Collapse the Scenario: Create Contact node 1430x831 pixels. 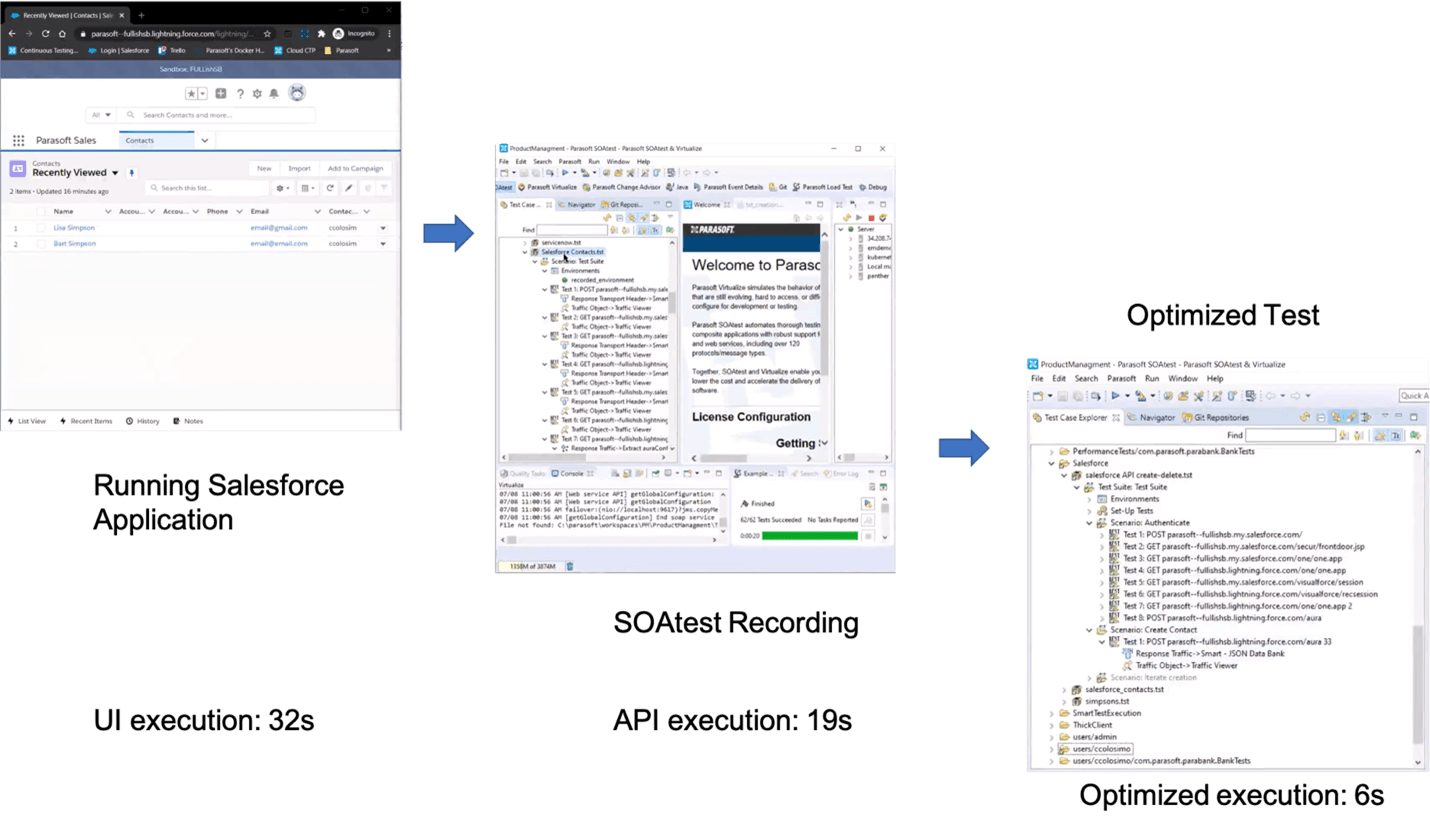(1089, 630)
